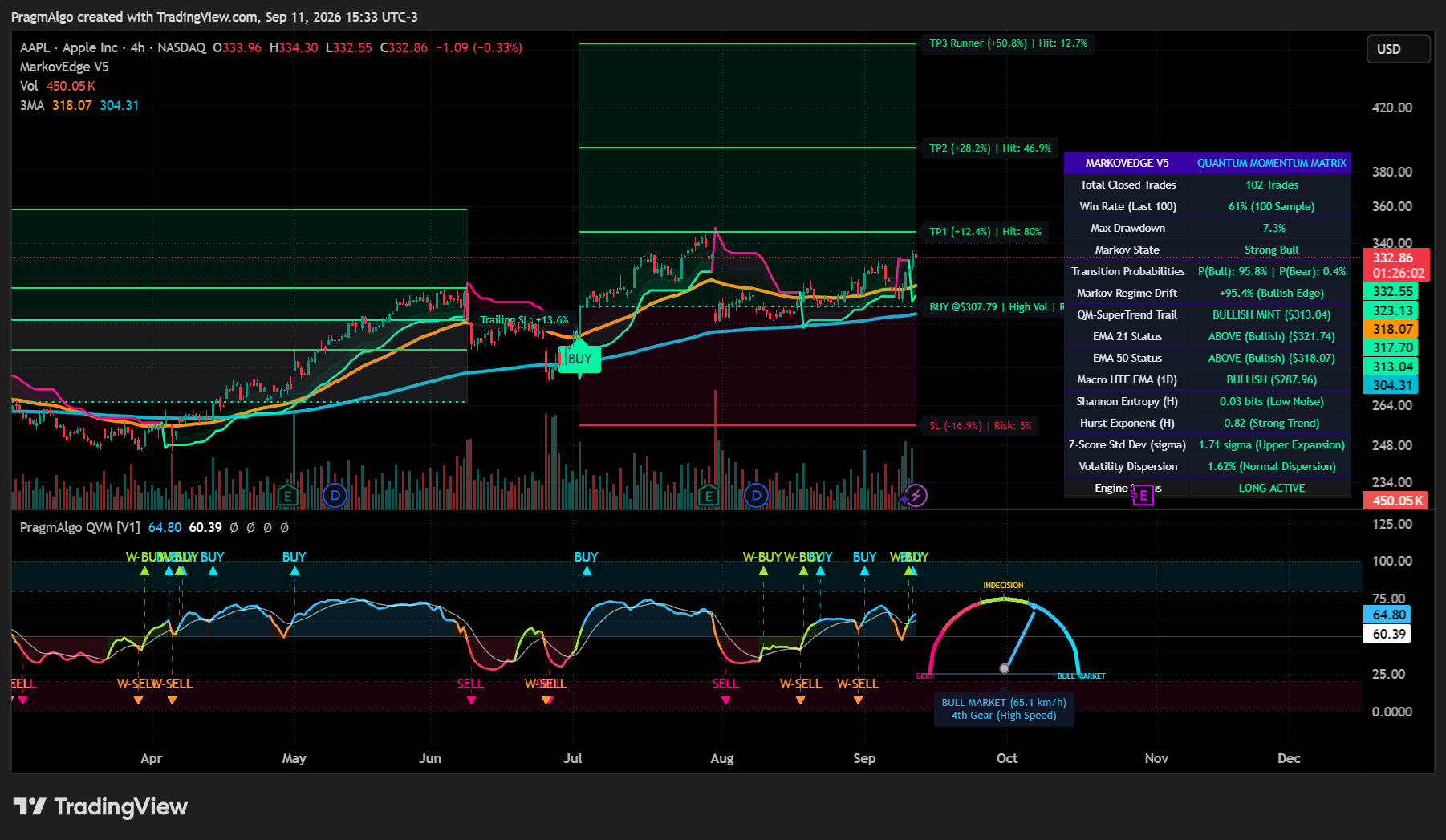Click the INDECISION label atop the gauge
Screen dimensions: 1446x840
[x=1003, y=586]
